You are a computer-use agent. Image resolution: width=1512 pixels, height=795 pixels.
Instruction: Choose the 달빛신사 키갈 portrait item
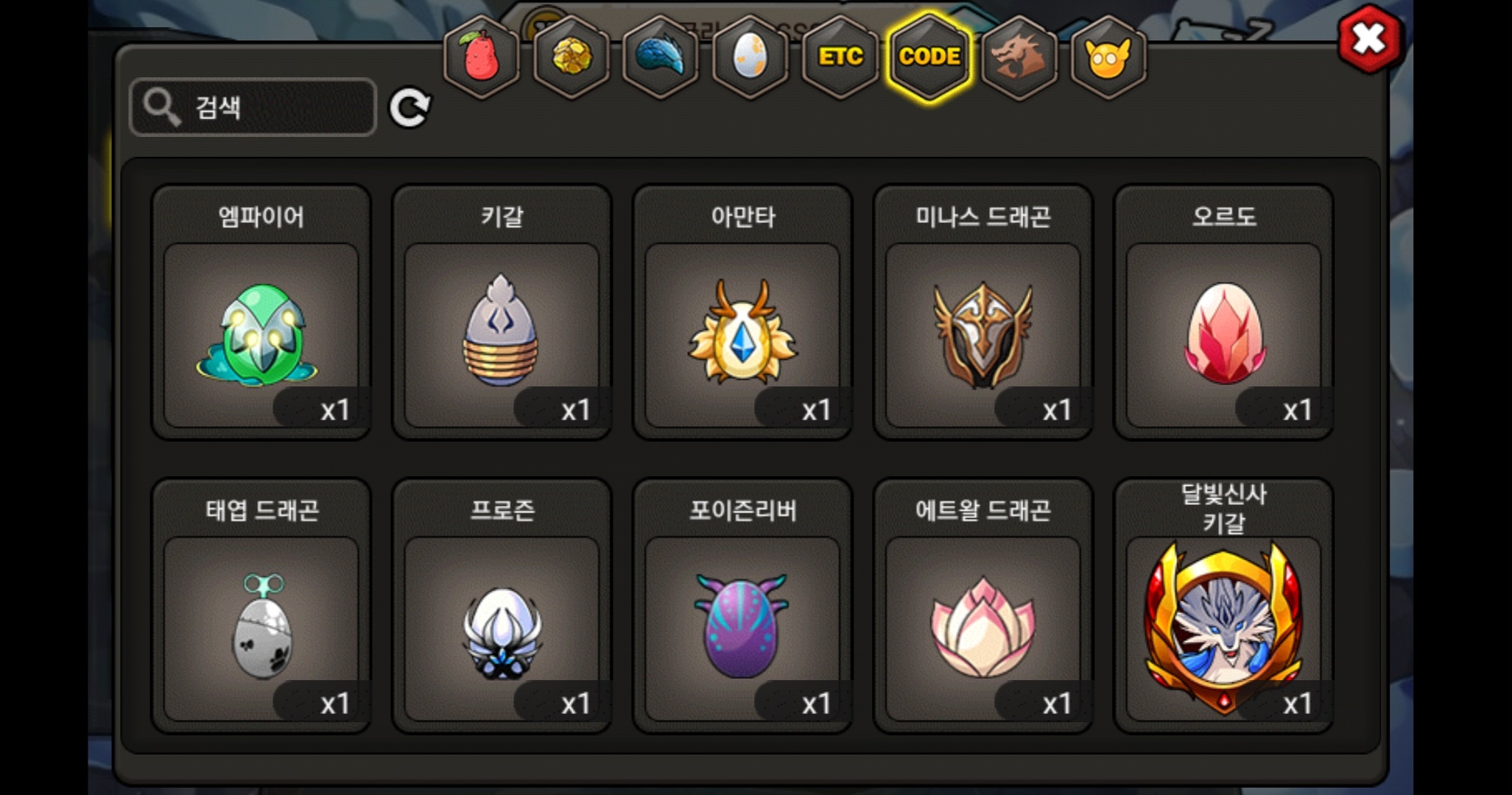(x=1224, y=606)
